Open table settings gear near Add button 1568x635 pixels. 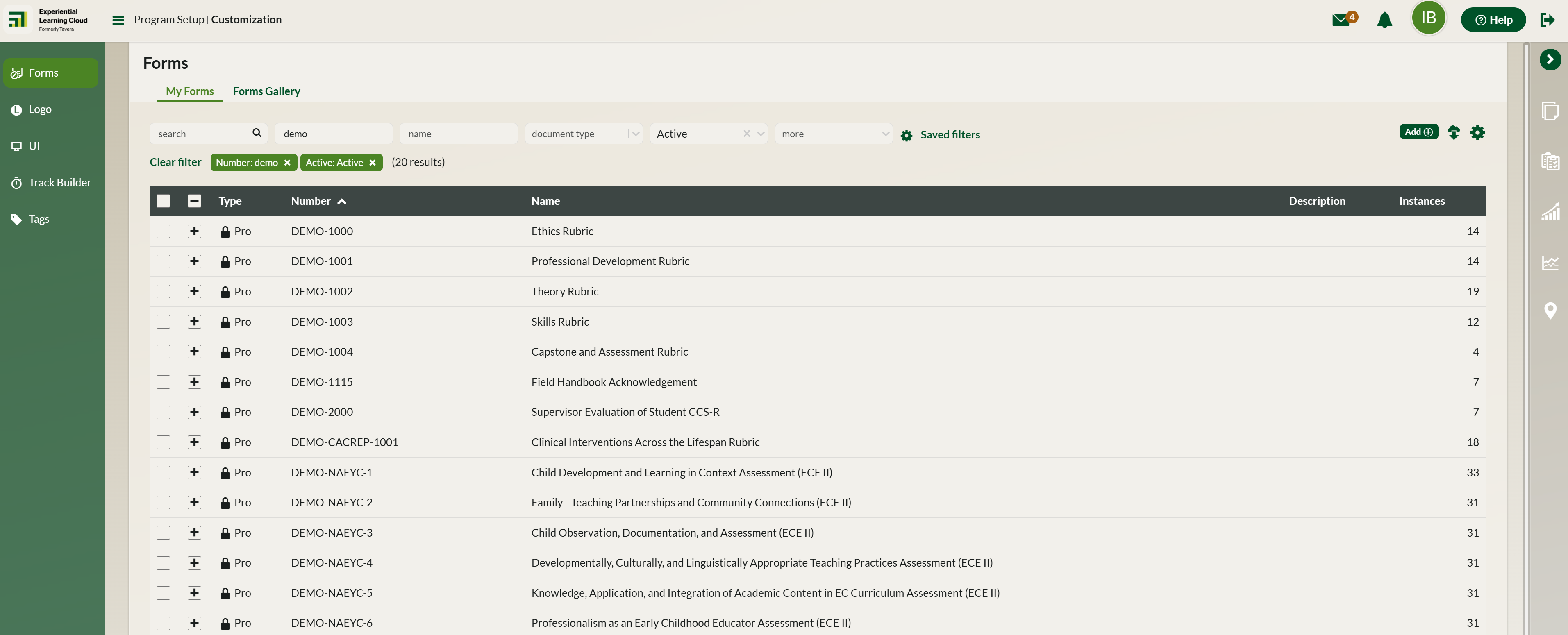[x=1477, y=133]
